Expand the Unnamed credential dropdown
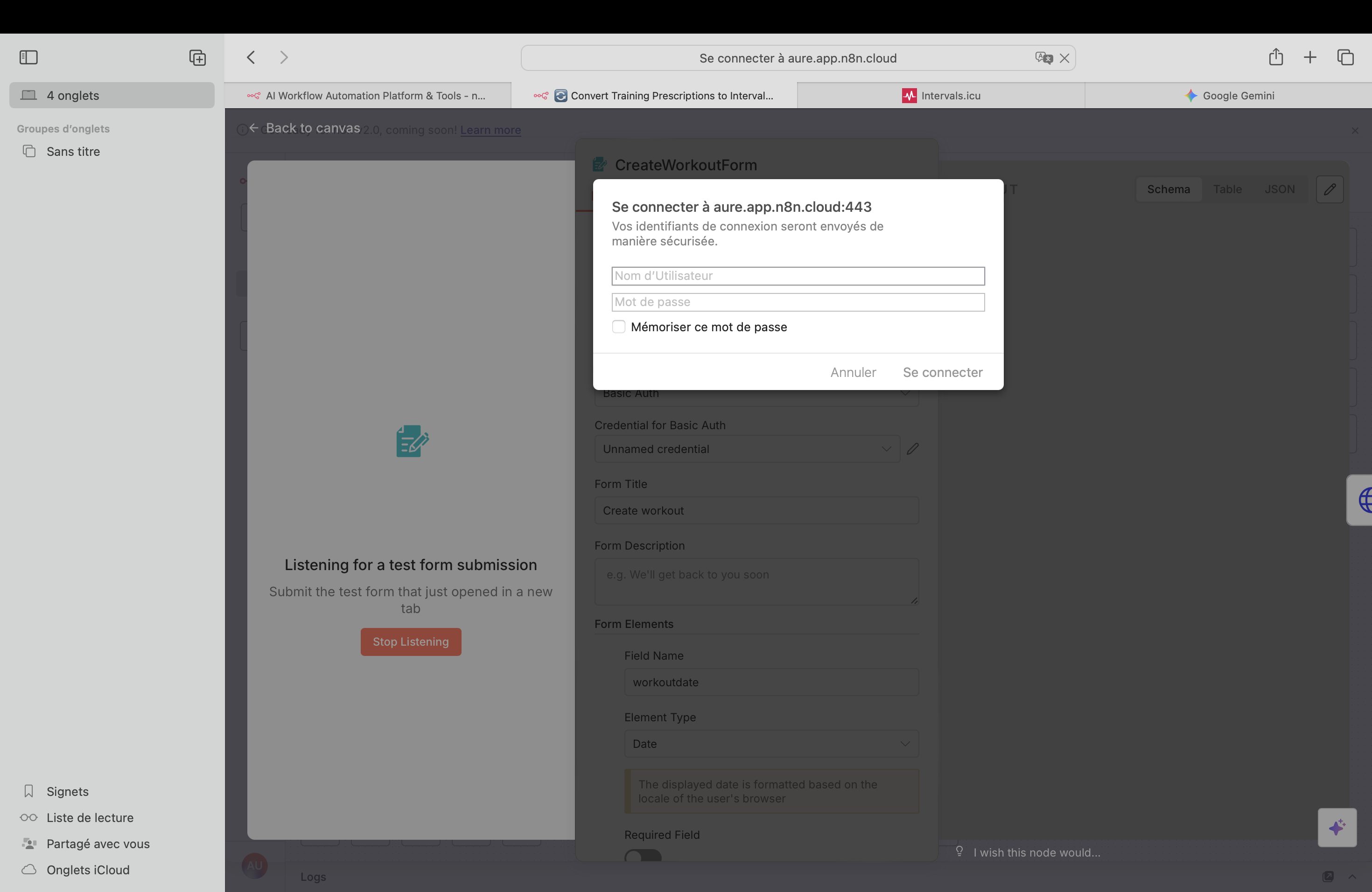 (x=747, y=449)
